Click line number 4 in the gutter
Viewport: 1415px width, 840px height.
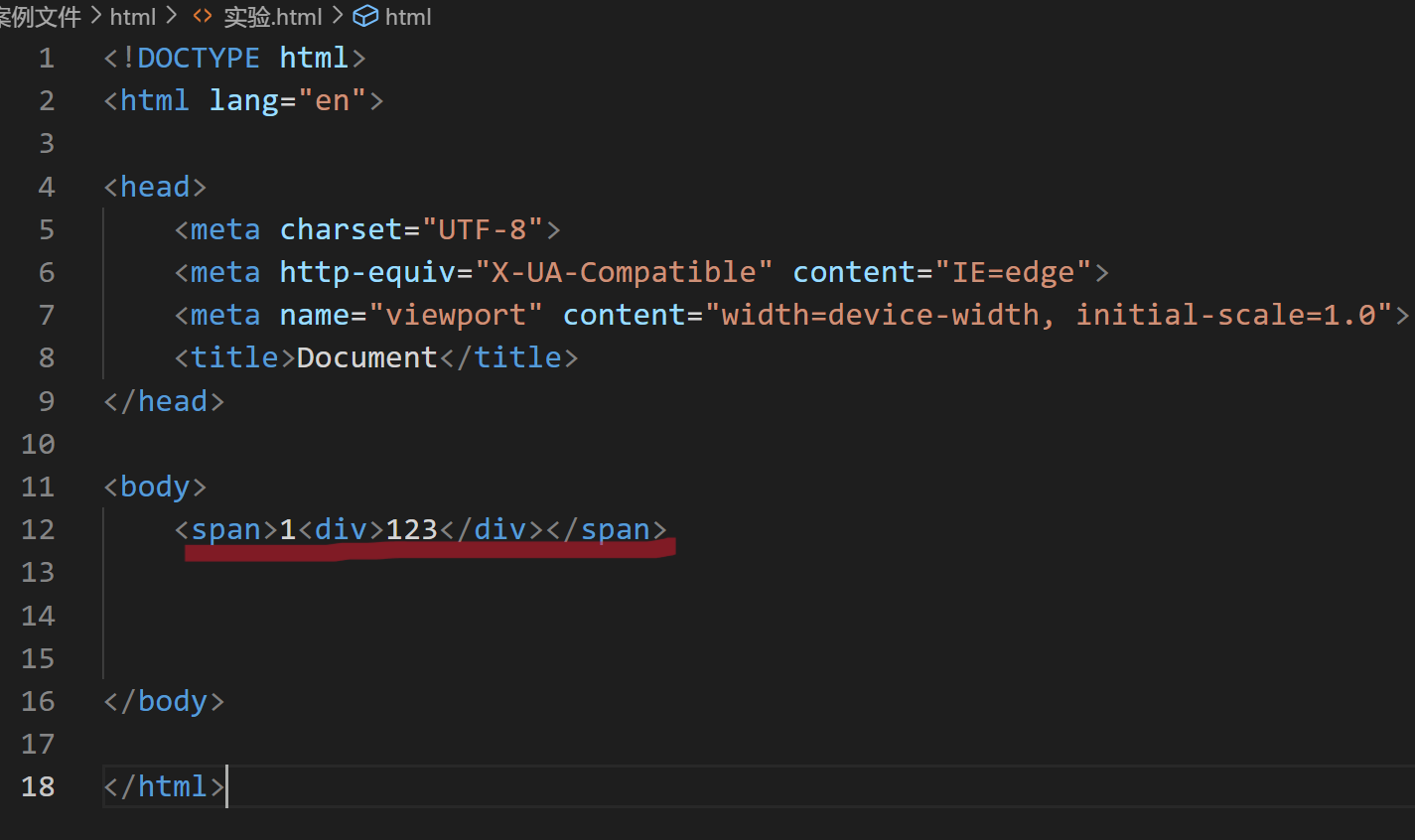click(x=47, y=187)
